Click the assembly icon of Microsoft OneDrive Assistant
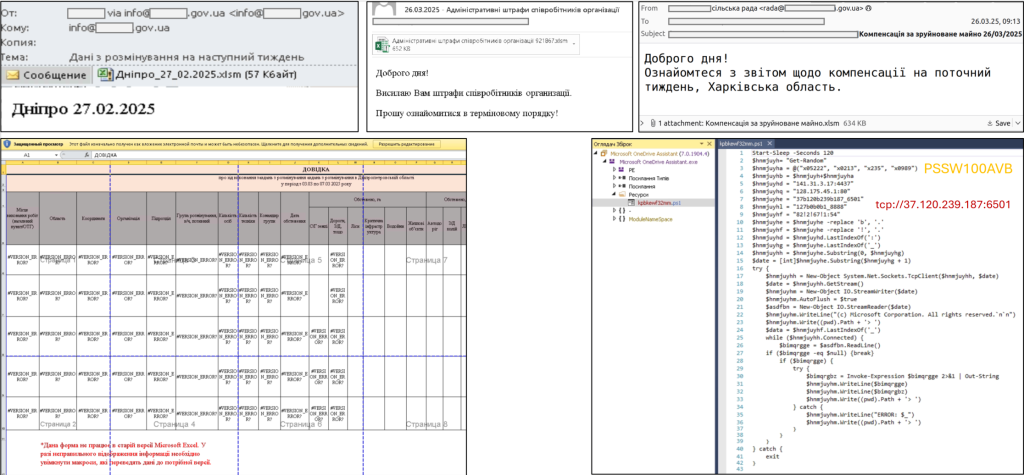Image resolution: width=1024 pixels, height=475 pixels. point(603,154)
